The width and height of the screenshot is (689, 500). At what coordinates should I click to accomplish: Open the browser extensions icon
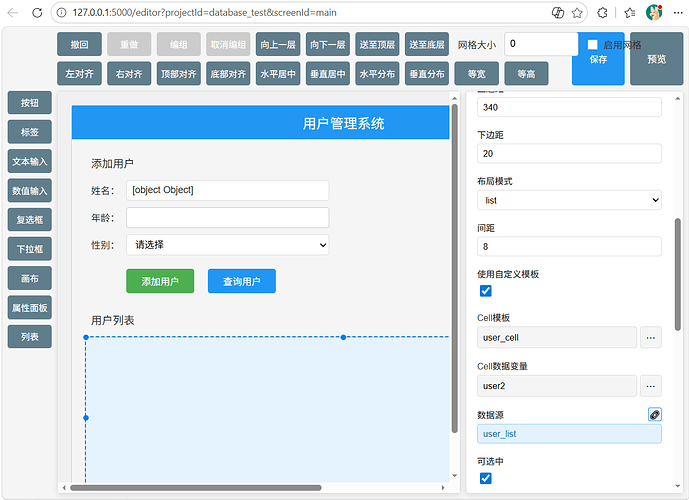[x=602, y=13]
